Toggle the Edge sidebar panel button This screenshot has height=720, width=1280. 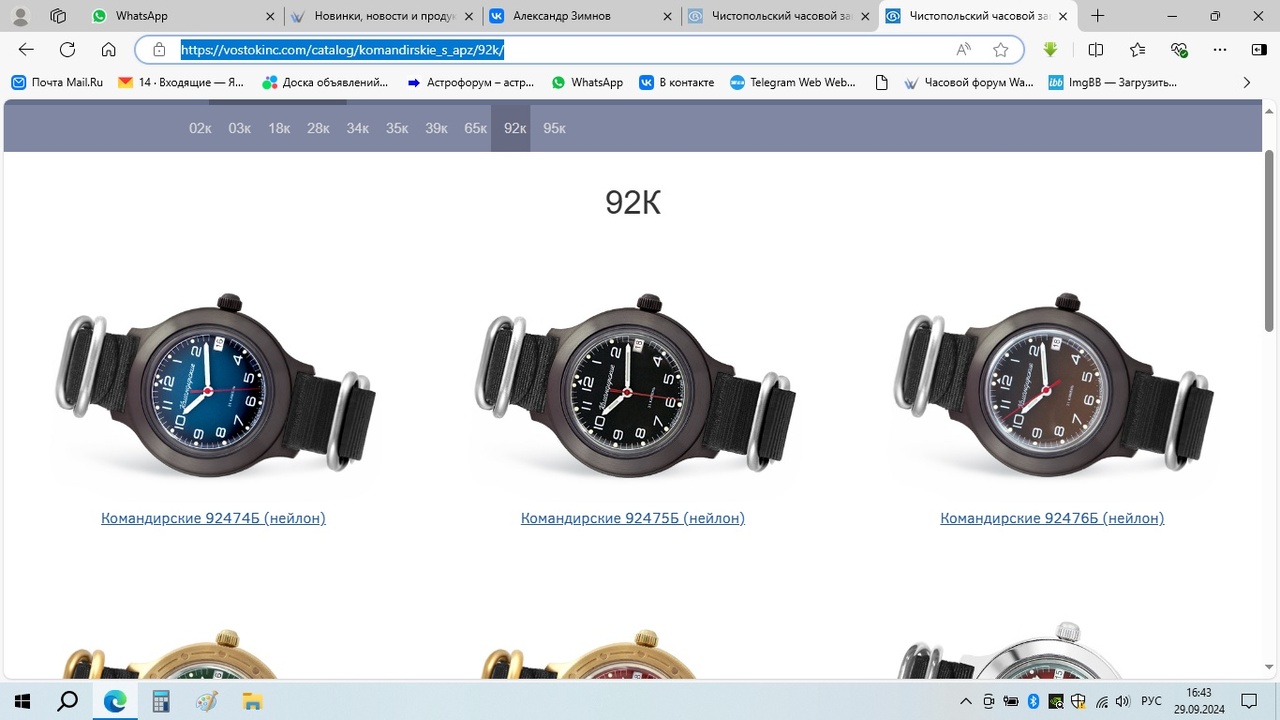1259,50
